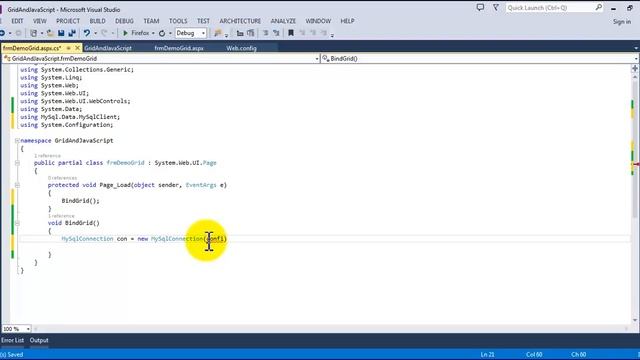
Task: Click the '0 references' CodeLens above Page_Load
Action: (62, 178)
